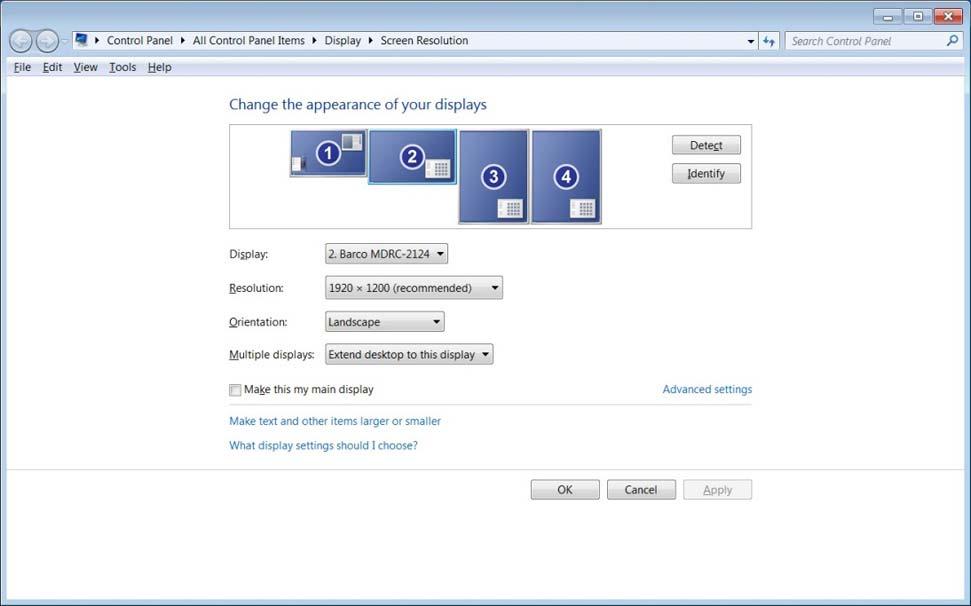Viewport: 971px width, 606px height.
Task: Open the Help menu
Action: point(159,67)
